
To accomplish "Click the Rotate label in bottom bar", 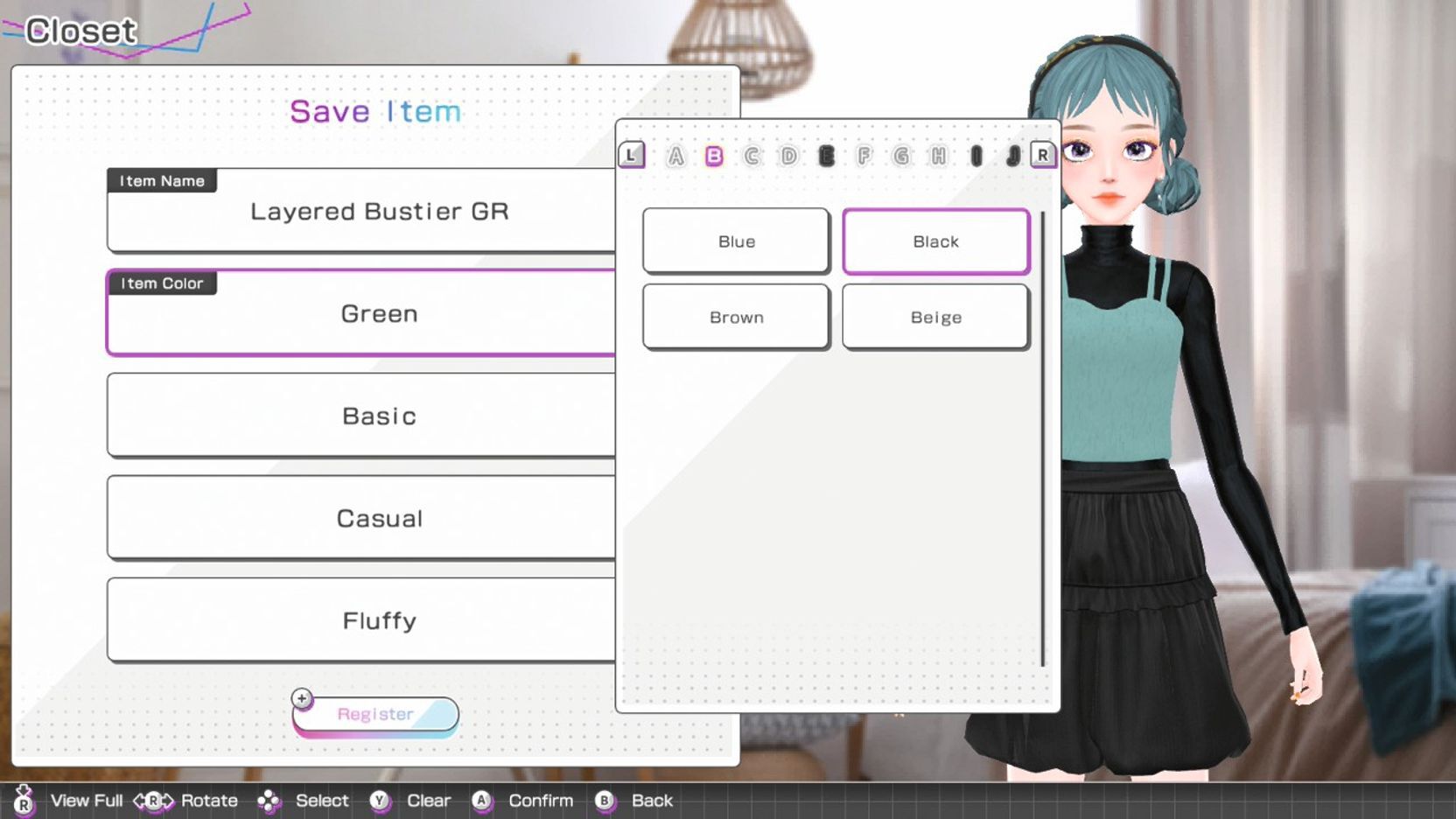I will tap(209, 801).
